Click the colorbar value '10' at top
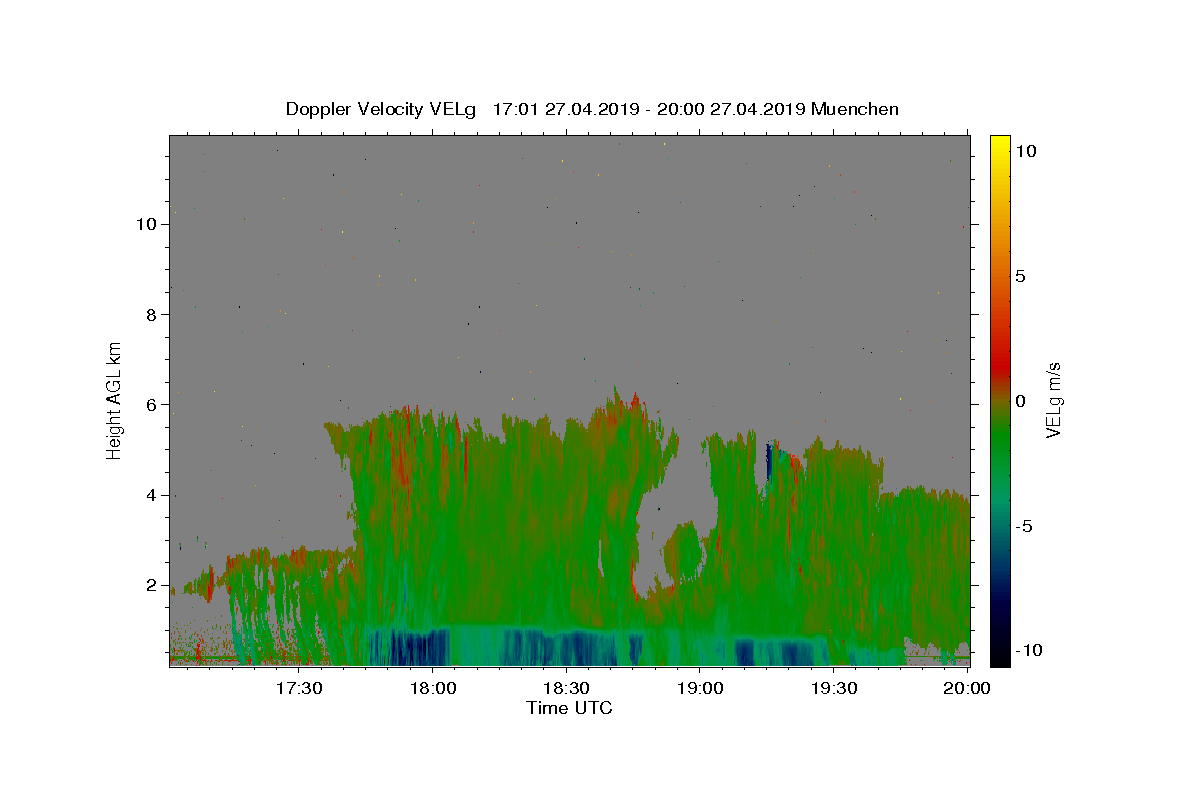 coord(1025,150)
